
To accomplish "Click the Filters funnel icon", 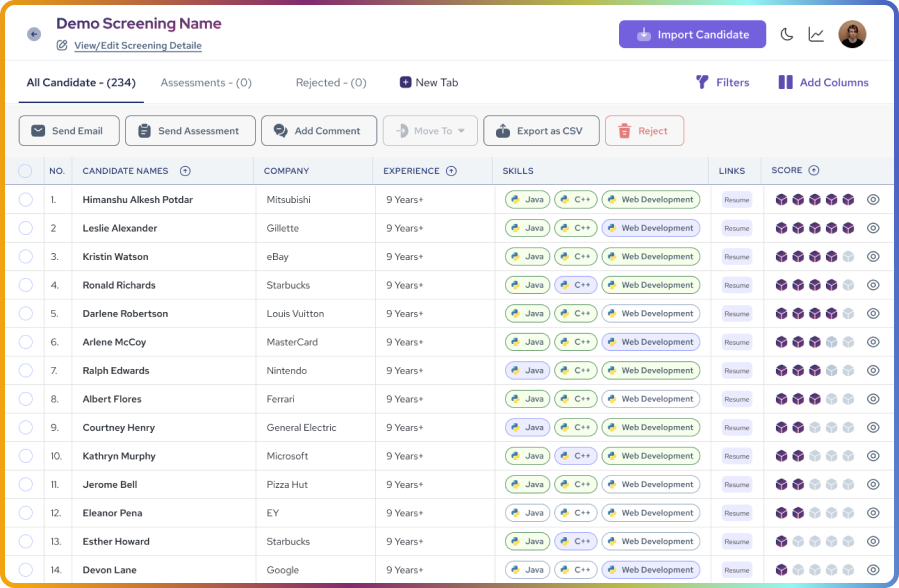I will click(702, 82).
